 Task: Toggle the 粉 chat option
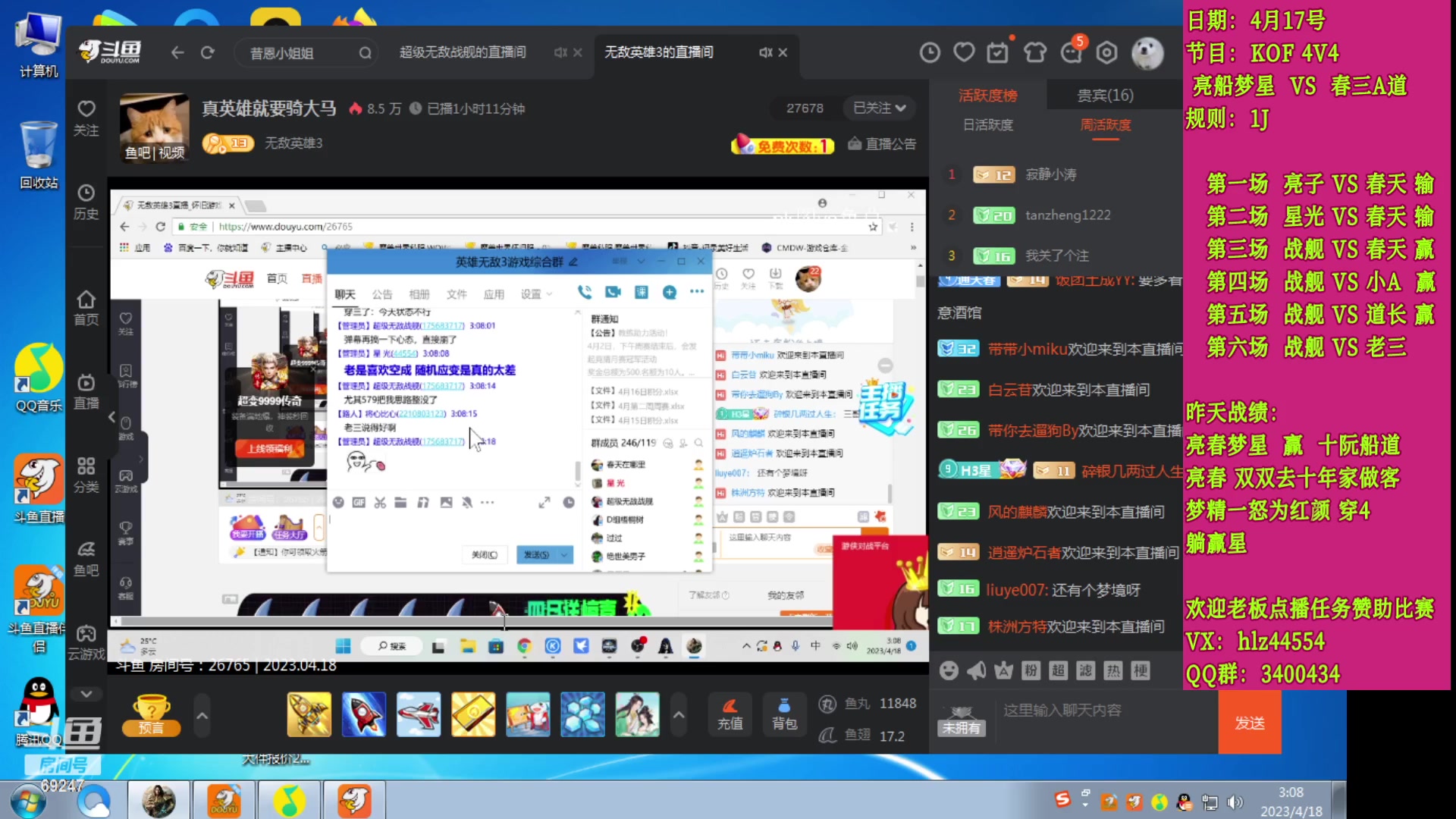[x=1031, y=670]
